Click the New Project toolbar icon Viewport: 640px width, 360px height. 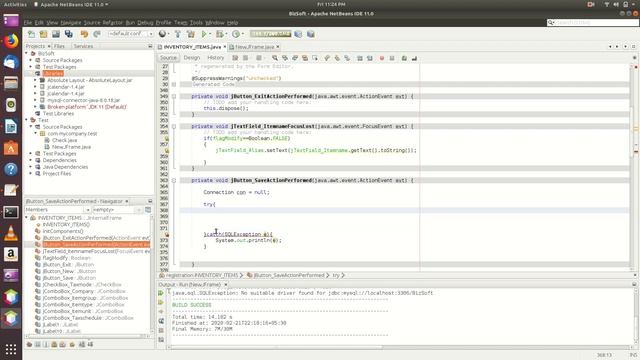(43, 34)
